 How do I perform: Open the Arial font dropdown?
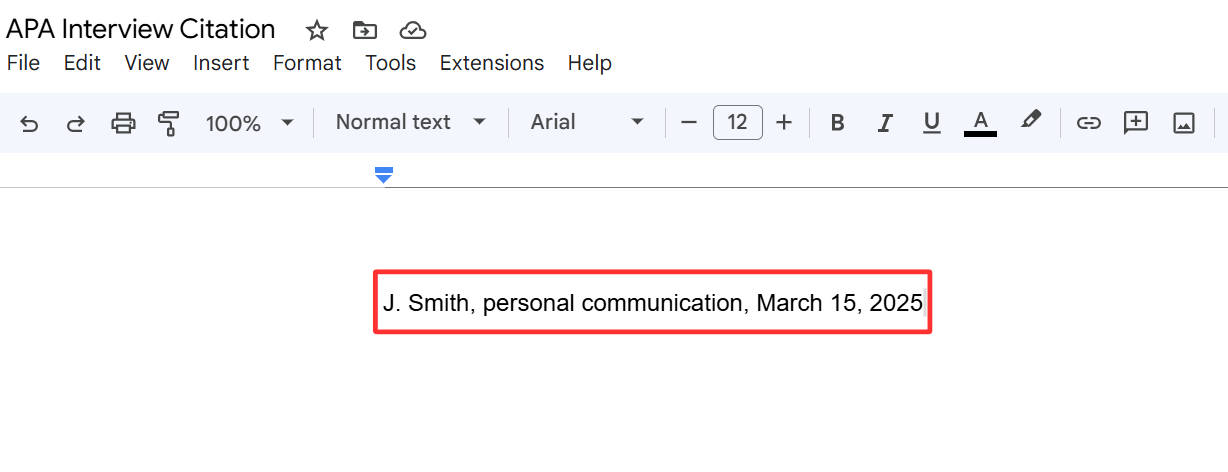click(587, 122)
